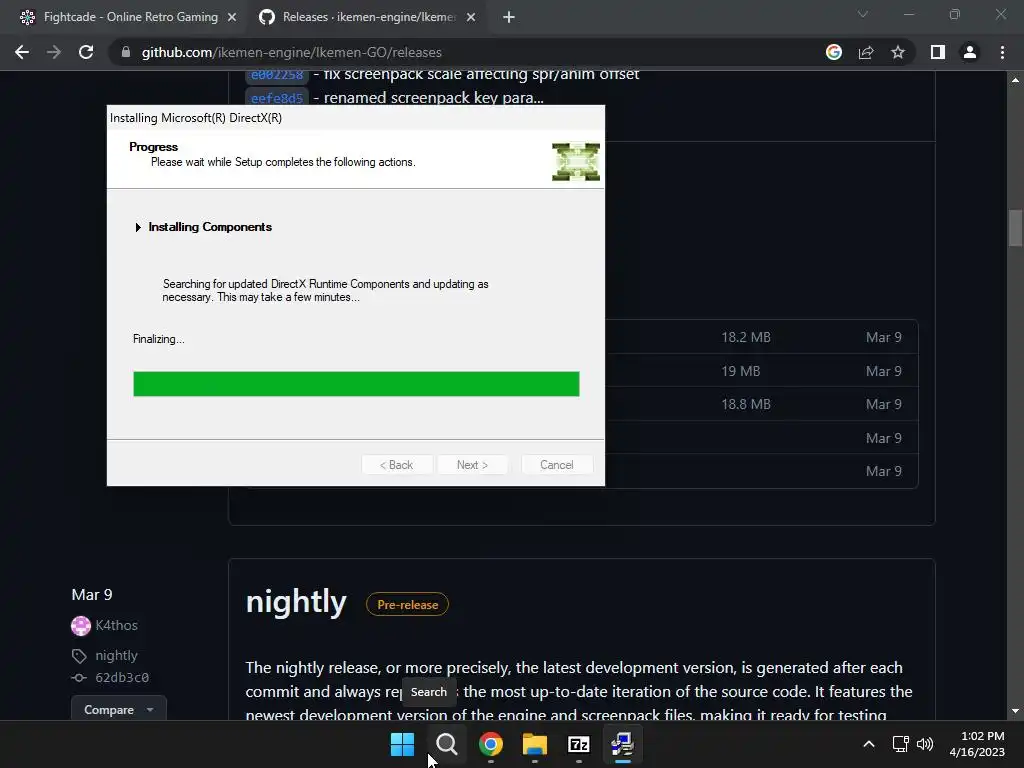The image size is (1024, 768).
Task: Click the 19 MB asset size
Action: (x=741, y=371)
